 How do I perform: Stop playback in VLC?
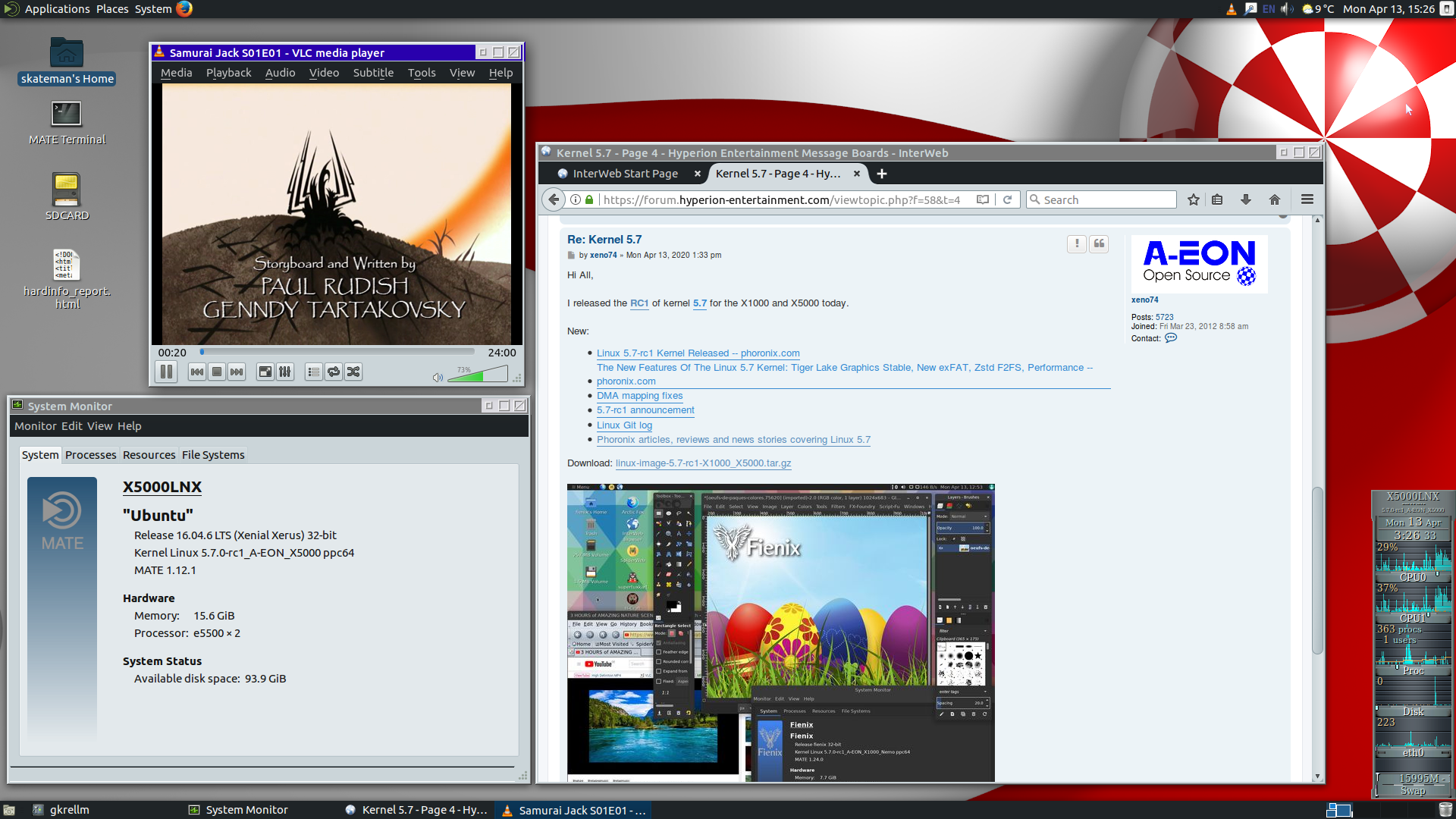coord(217,372)
